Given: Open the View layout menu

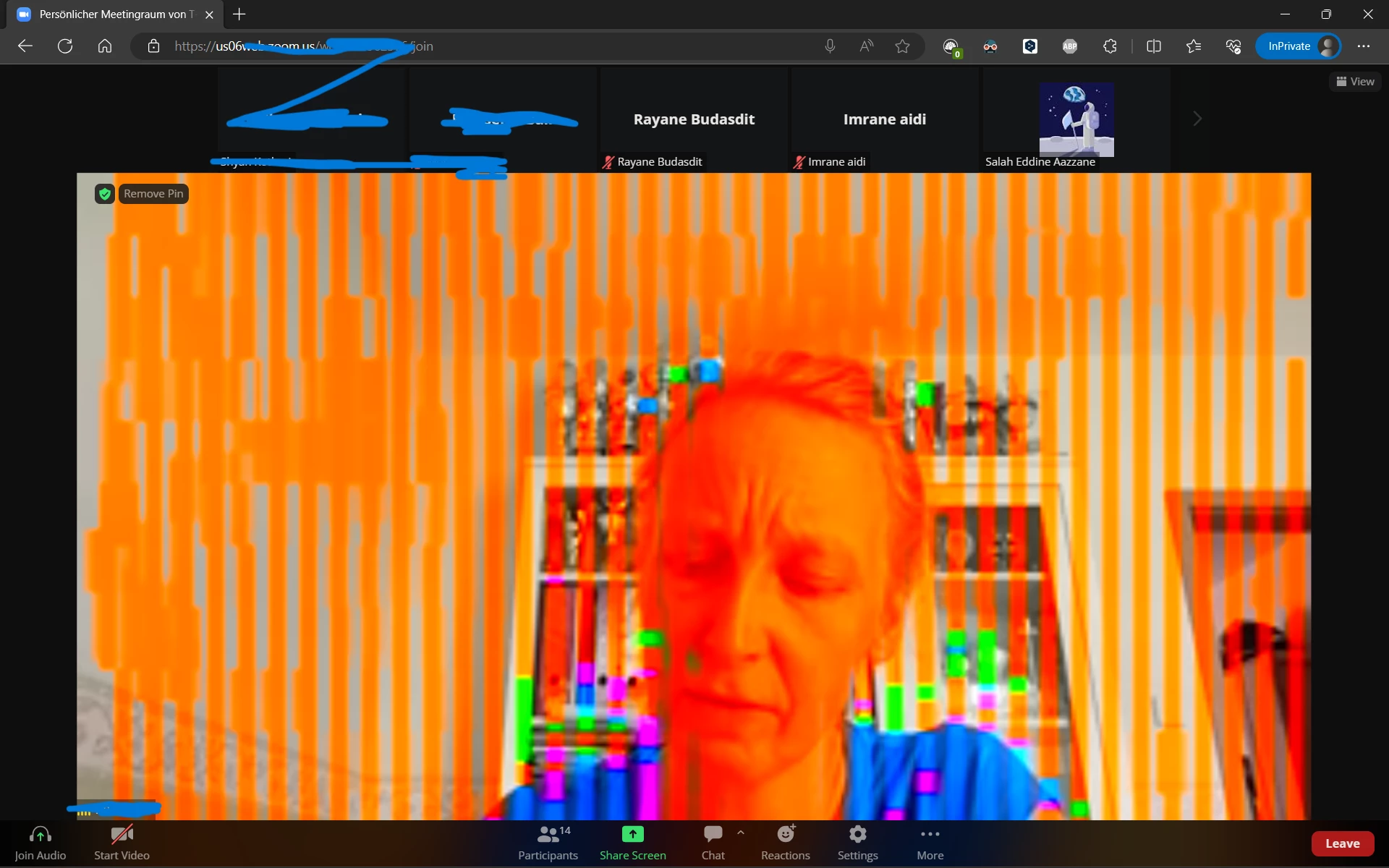Looking at the screenshot, I should 1355,82.
